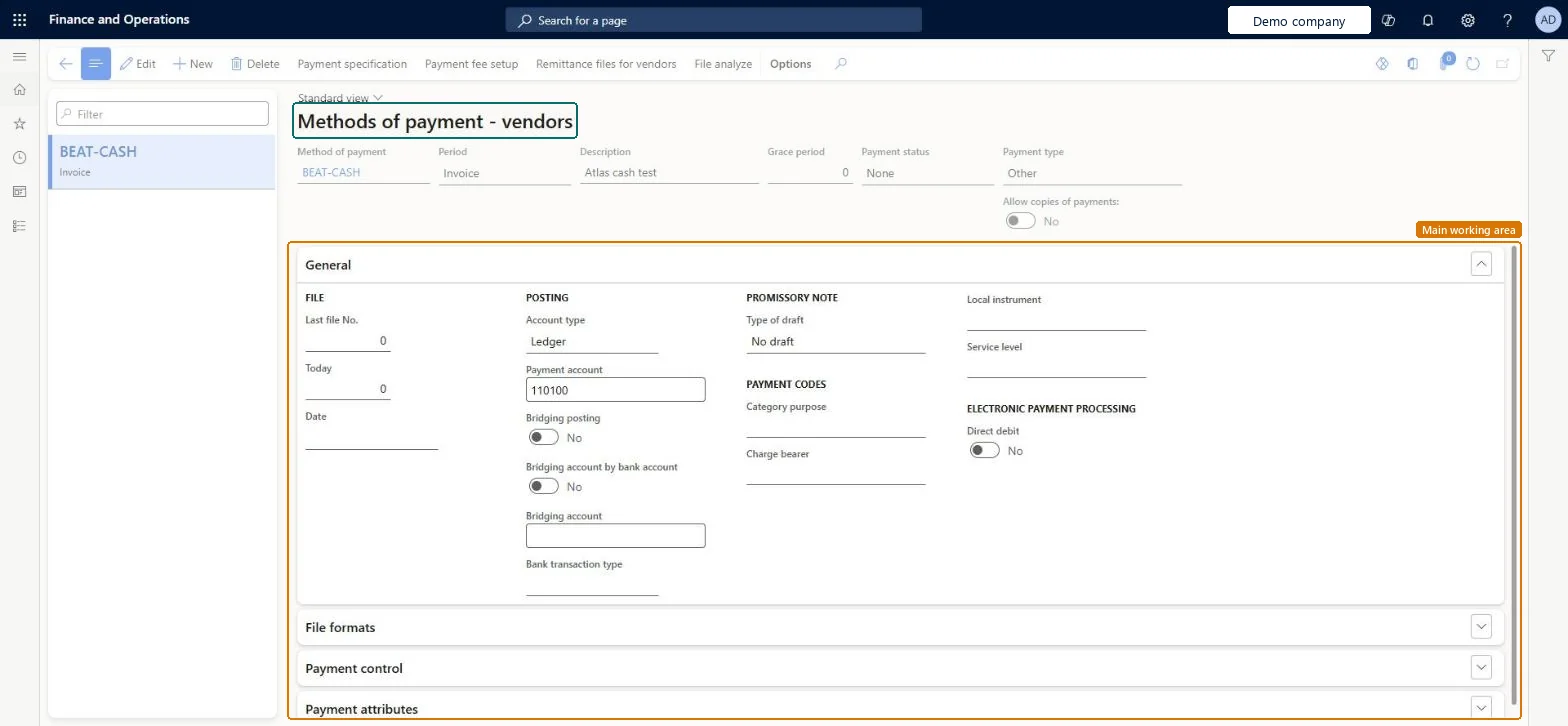The image size is (1568, 726).
Task: Show notifications bell
Action: 1428,20
